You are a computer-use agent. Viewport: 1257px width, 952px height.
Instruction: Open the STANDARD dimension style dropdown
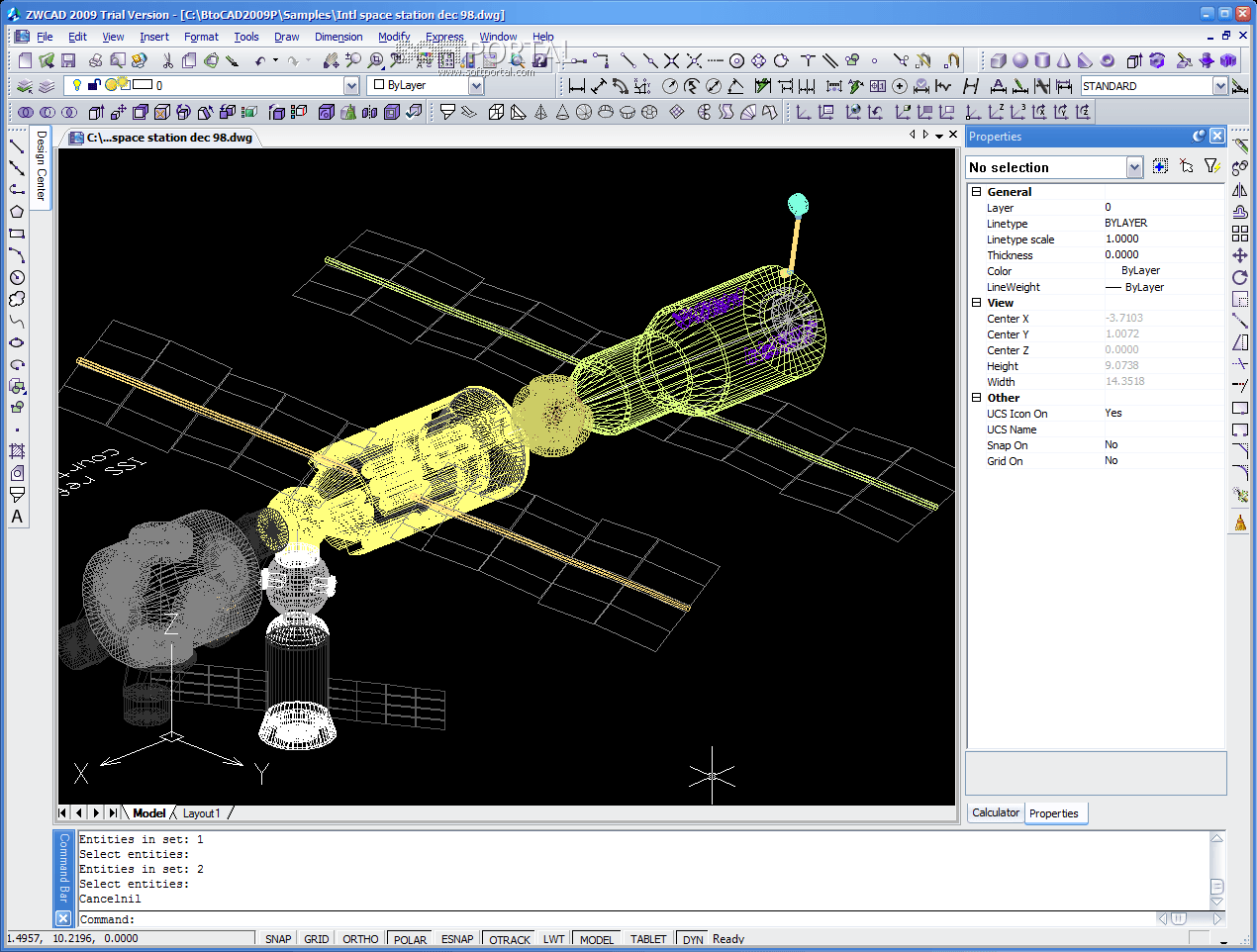click(1219, 86)
